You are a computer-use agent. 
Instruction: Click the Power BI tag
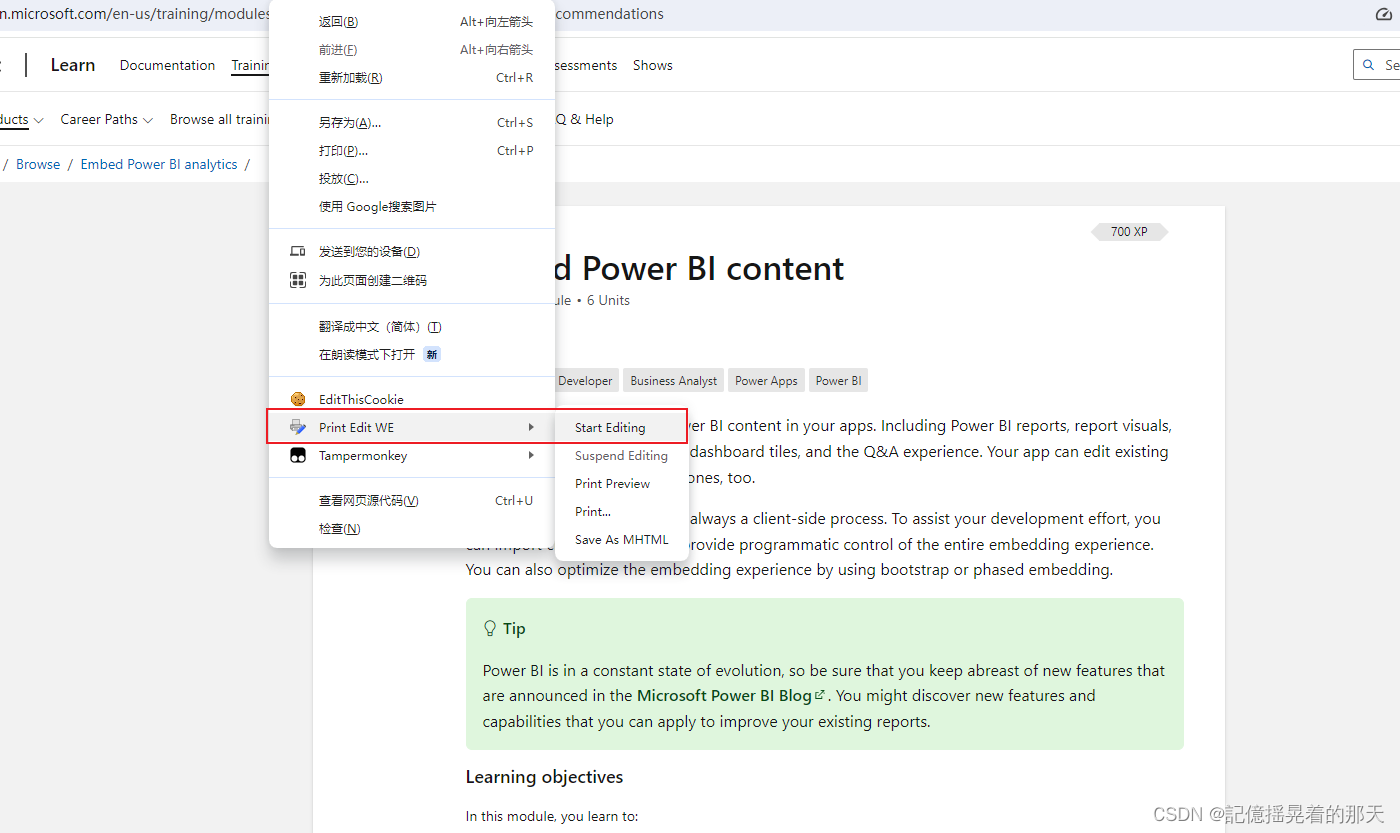[x=838, y=380]
